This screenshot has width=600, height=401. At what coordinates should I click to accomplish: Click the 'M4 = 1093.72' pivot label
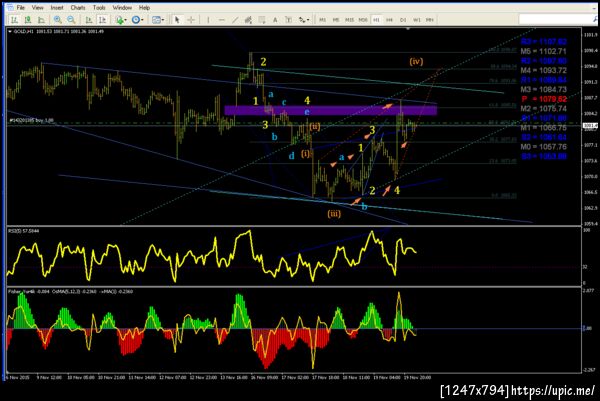pyautogui.click(x=543, y=70)
